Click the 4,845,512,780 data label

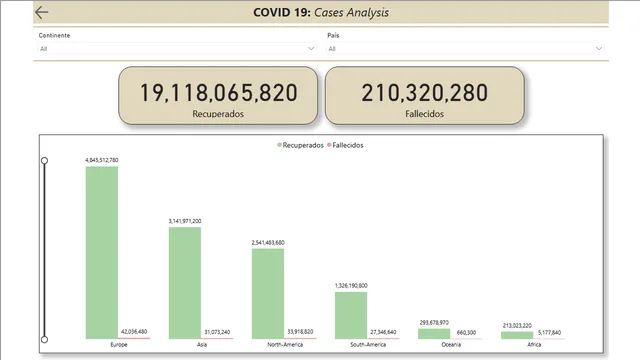pyautogui.click(x=102, y=160)
